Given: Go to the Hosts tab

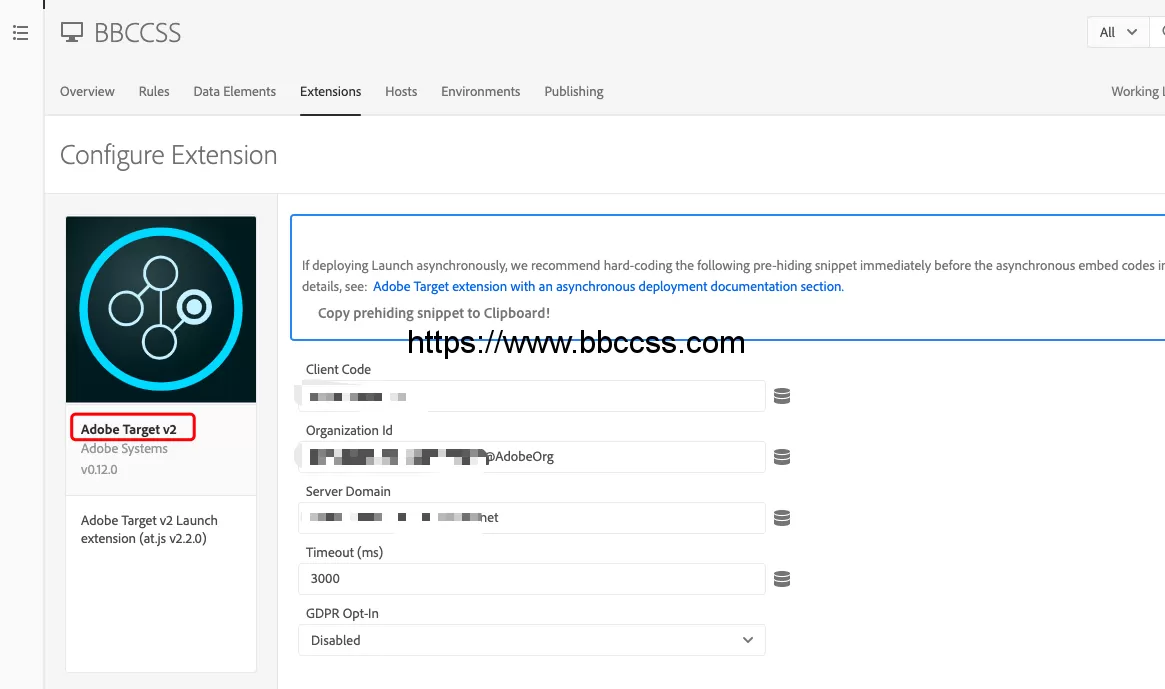Looking at the screenshot, I should (401, 91).
